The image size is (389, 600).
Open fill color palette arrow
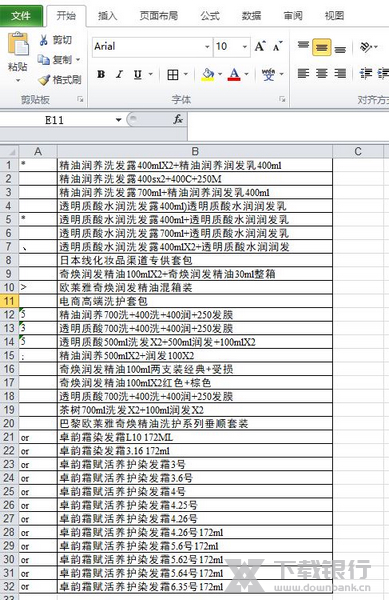click(x=220, y=74)
